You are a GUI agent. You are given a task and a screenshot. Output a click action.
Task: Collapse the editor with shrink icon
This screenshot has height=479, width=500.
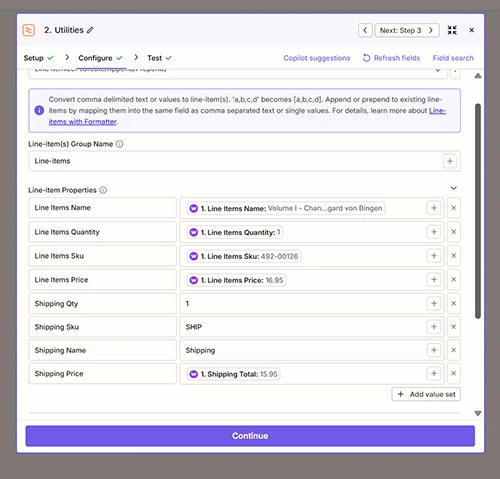[x=452, y=30]
